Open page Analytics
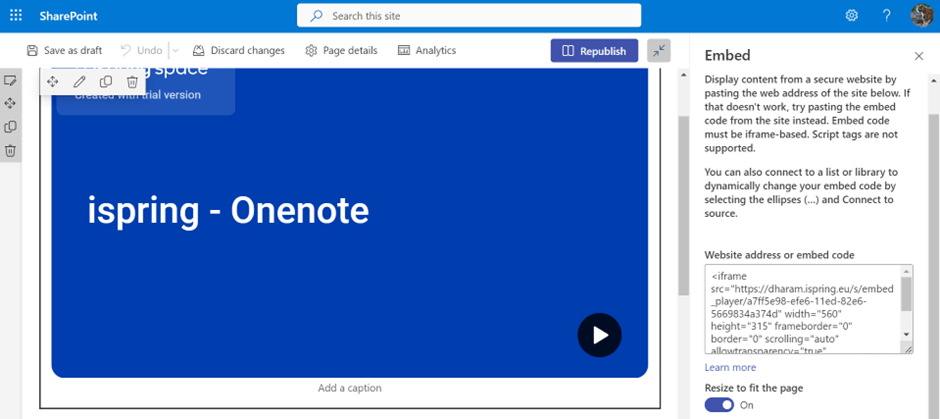940x419 pixels. 427,50
